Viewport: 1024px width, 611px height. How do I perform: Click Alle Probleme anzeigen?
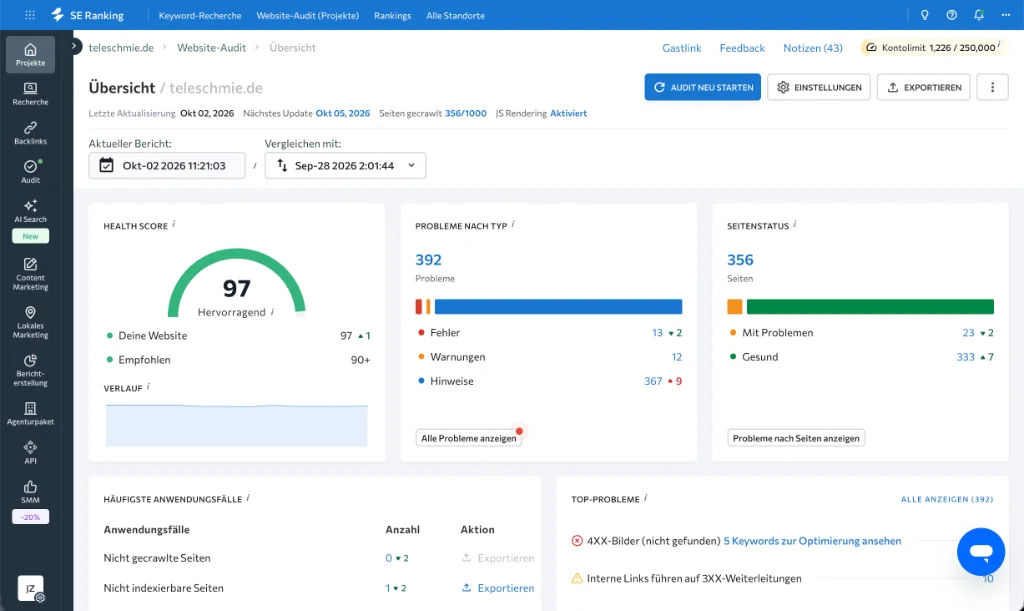click(x=468, y=438)
